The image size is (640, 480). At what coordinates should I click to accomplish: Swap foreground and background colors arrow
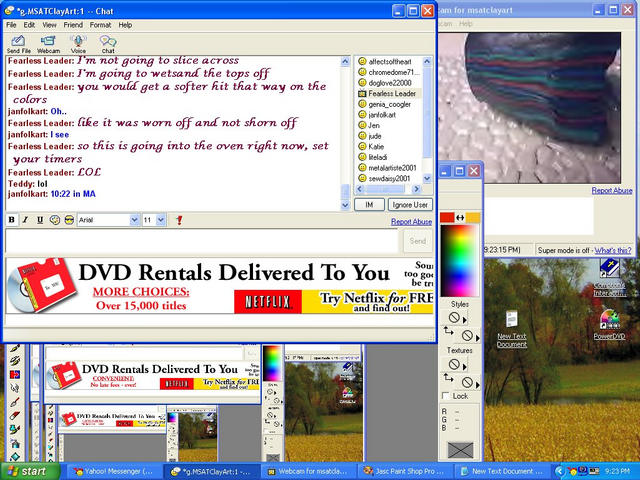pyautogui.click(x=460, y=218)
